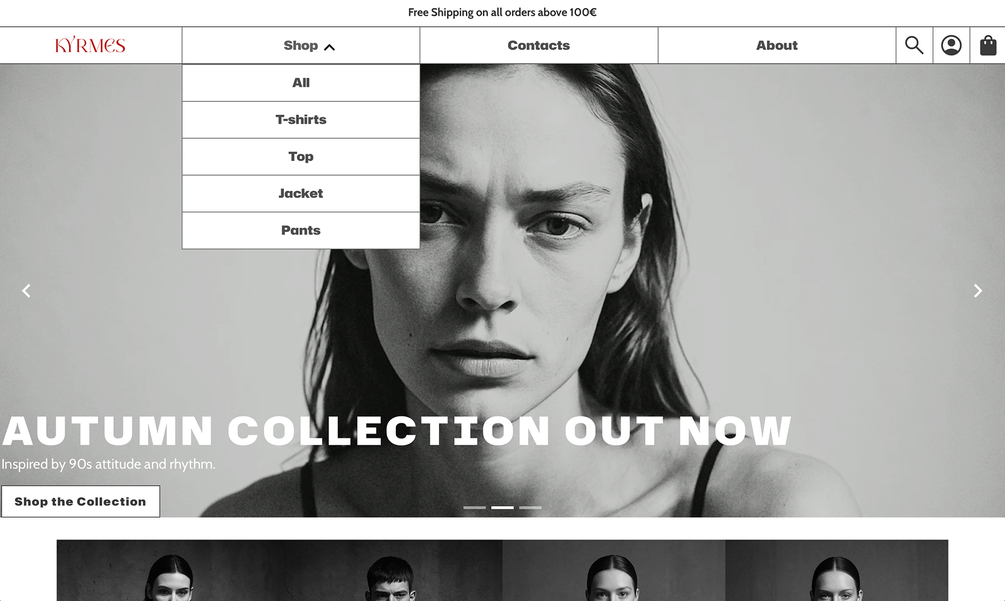Open Jacket category from dropdown
Viewport: 1005px width, 601px height.
pyautogui.click(x=301, y=193)
